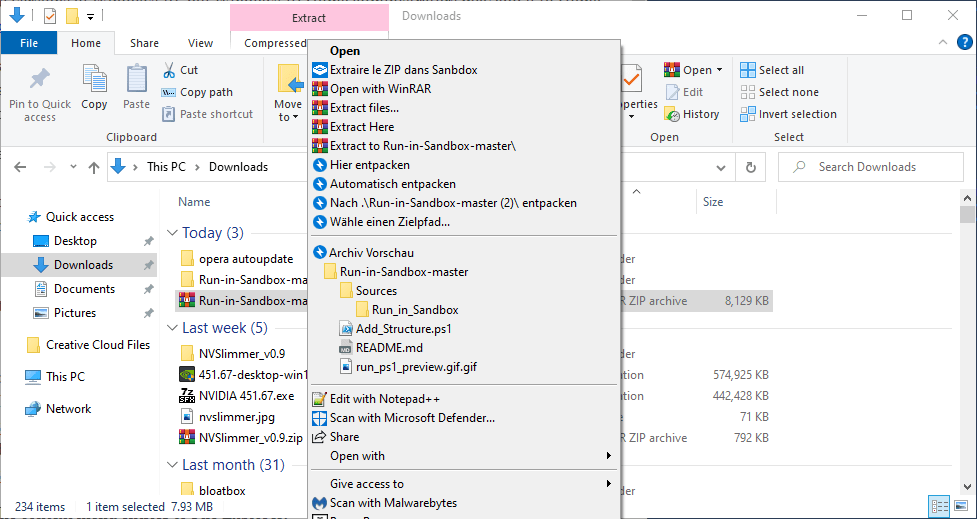Click the Paste clipboard icon

tap(136, 79)
